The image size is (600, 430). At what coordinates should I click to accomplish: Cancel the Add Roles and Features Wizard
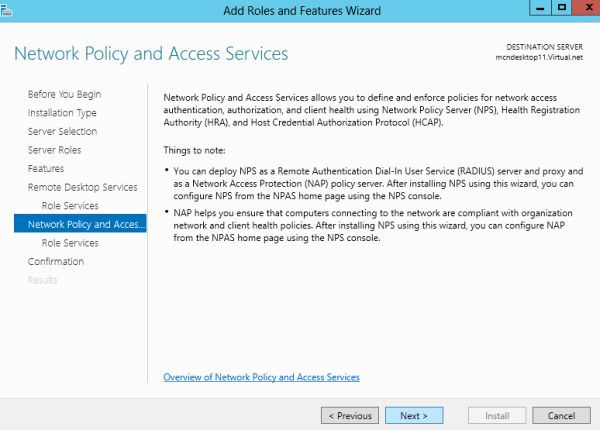tap(561, 415)
